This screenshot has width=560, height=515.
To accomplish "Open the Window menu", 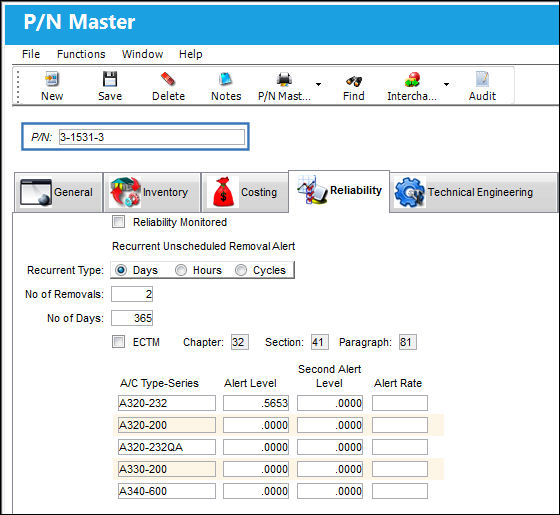I will (142, 54).
